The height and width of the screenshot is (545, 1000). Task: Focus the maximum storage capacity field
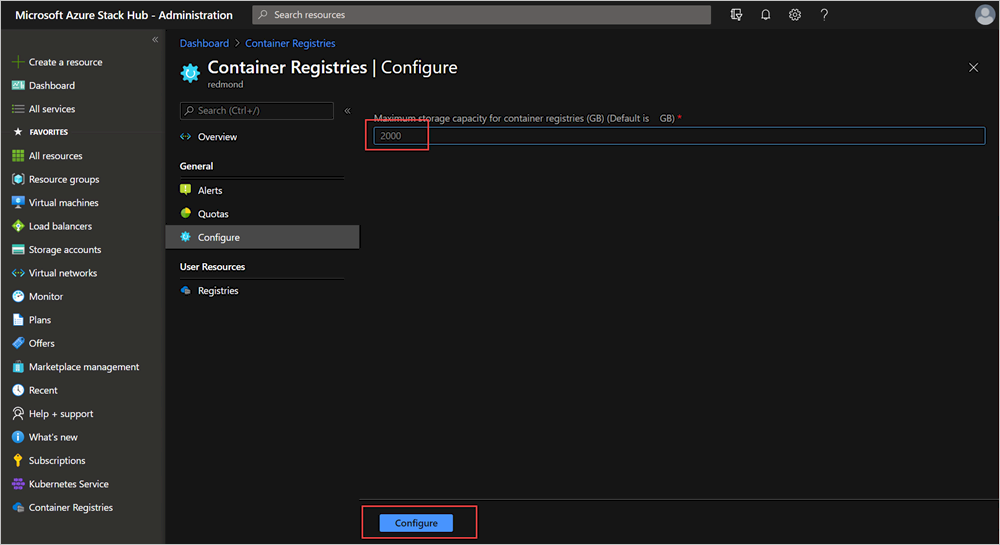click(x=679, y=136)
